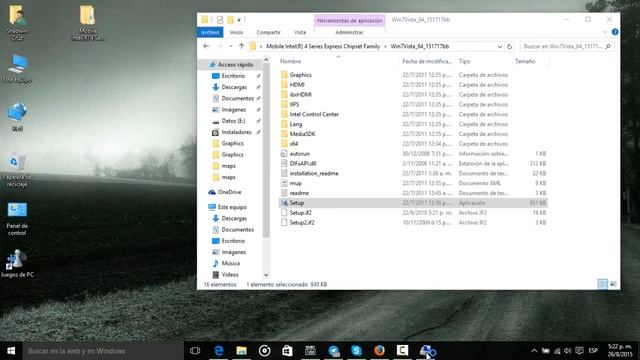Go back with the back arrow
This screenshot has width=640, height=360.
pos(206,46)
